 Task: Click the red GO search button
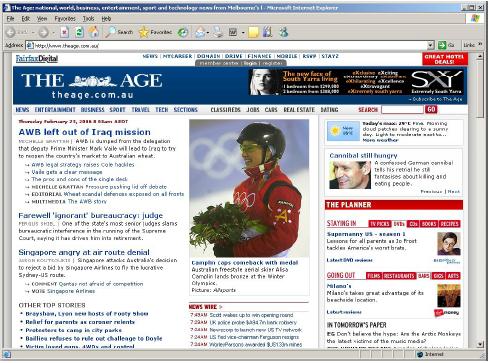pyautogui.click(x=431, y=109)
